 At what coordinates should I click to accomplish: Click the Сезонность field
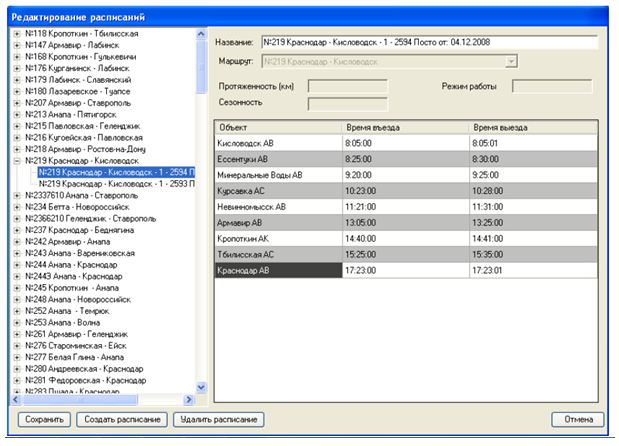[348, 104]
